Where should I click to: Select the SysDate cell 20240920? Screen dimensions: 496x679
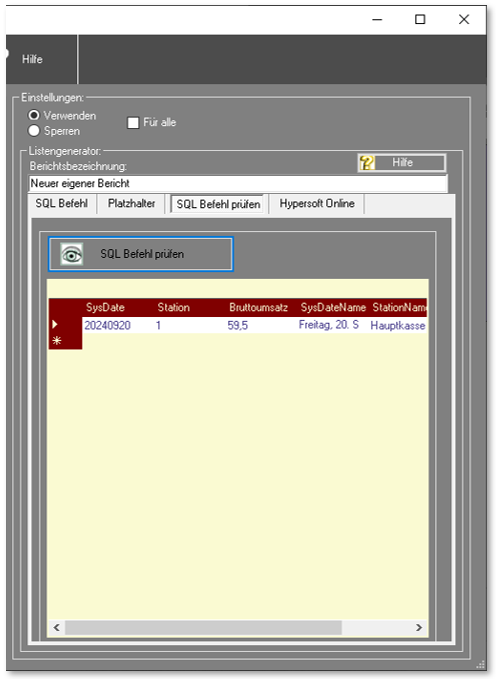(x=107, y=325)
